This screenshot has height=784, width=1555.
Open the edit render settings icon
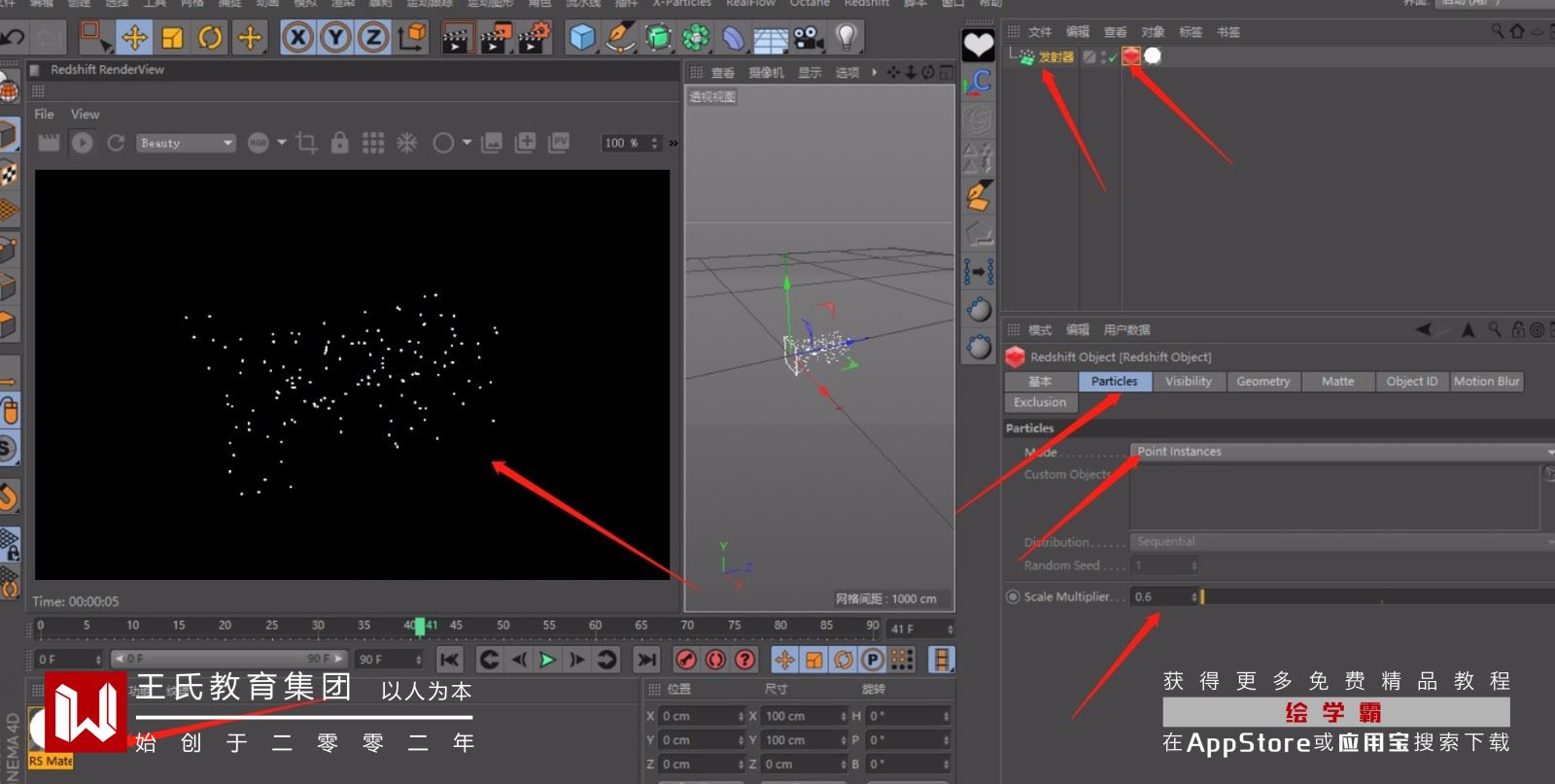[535, 38]
